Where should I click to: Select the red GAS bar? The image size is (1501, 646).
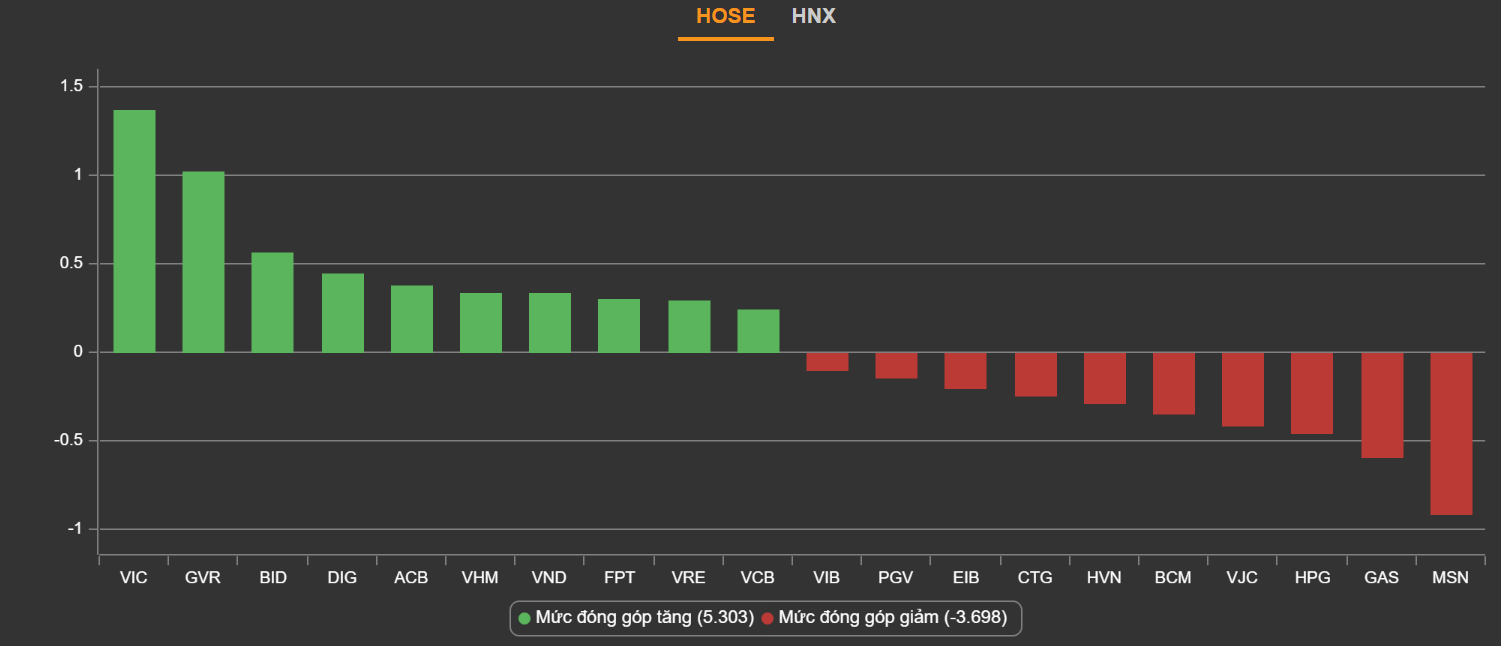(1382, 405)
